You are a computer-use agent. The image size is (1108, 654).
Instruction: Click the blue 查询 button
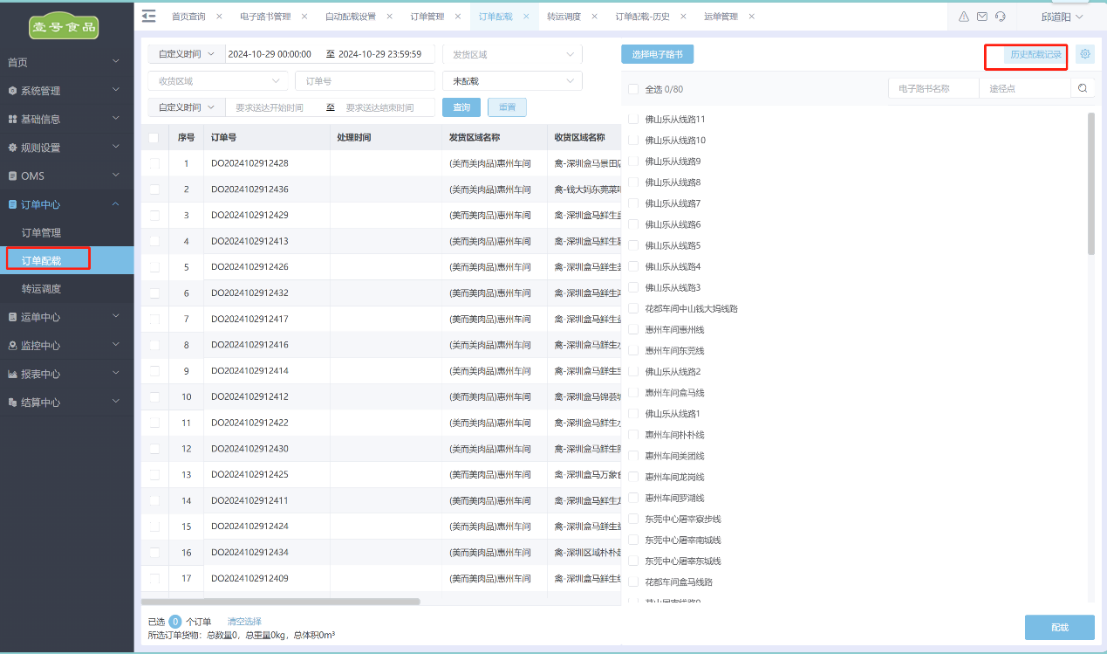tap(461, 107)
